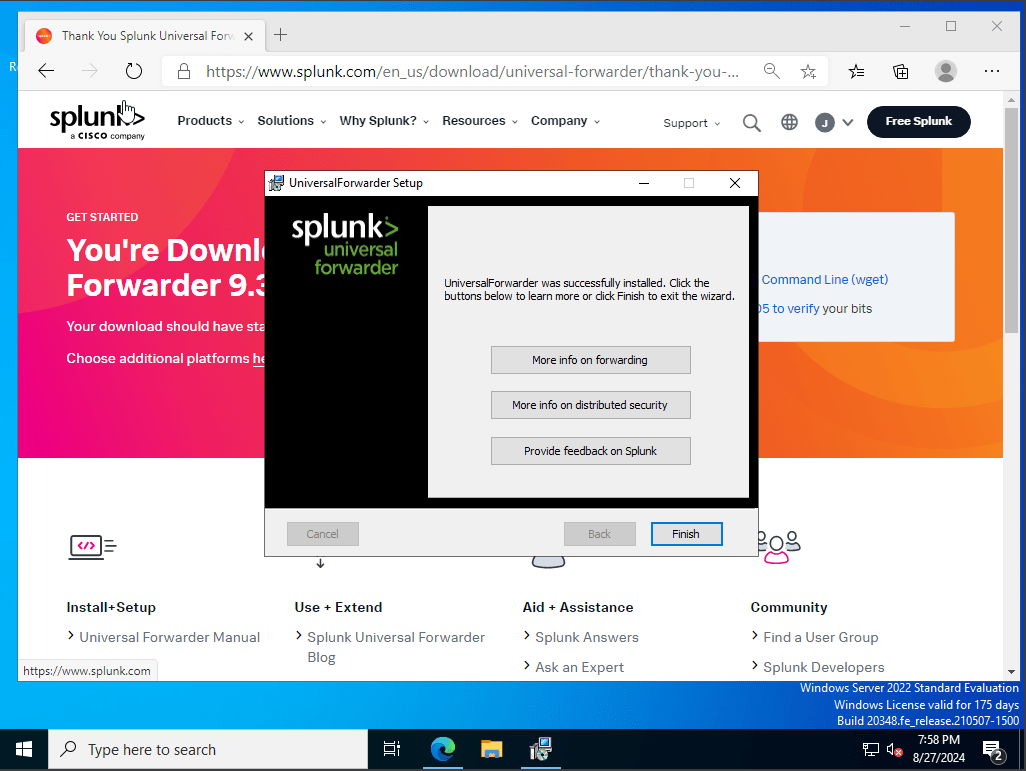Click the Use + Extend heading
Image resolution: width=1026 pixels, height=771 pixels.
(x=338, y=607)
